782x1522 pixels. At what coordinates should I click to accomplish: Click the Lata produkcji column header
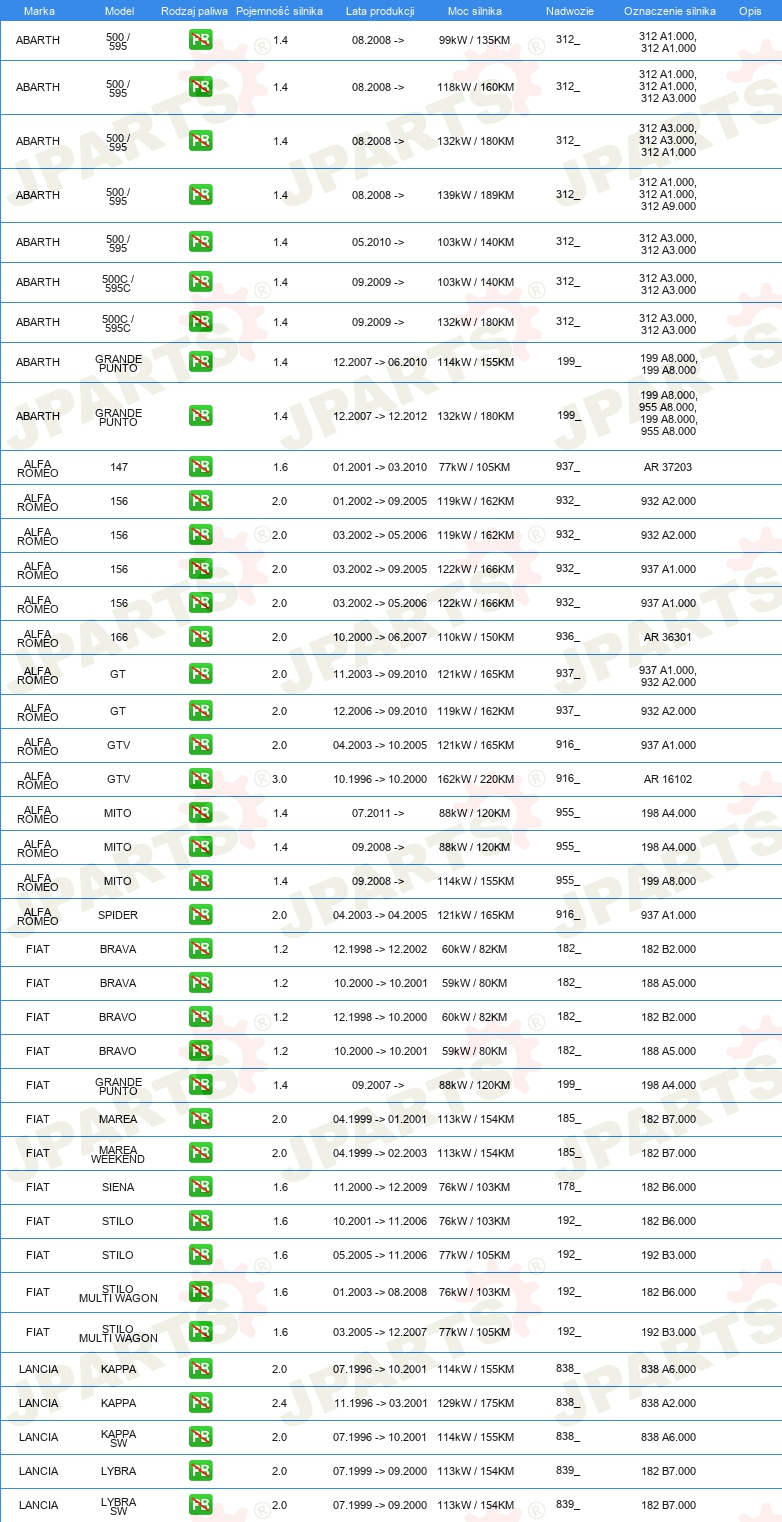coord(380,10)
